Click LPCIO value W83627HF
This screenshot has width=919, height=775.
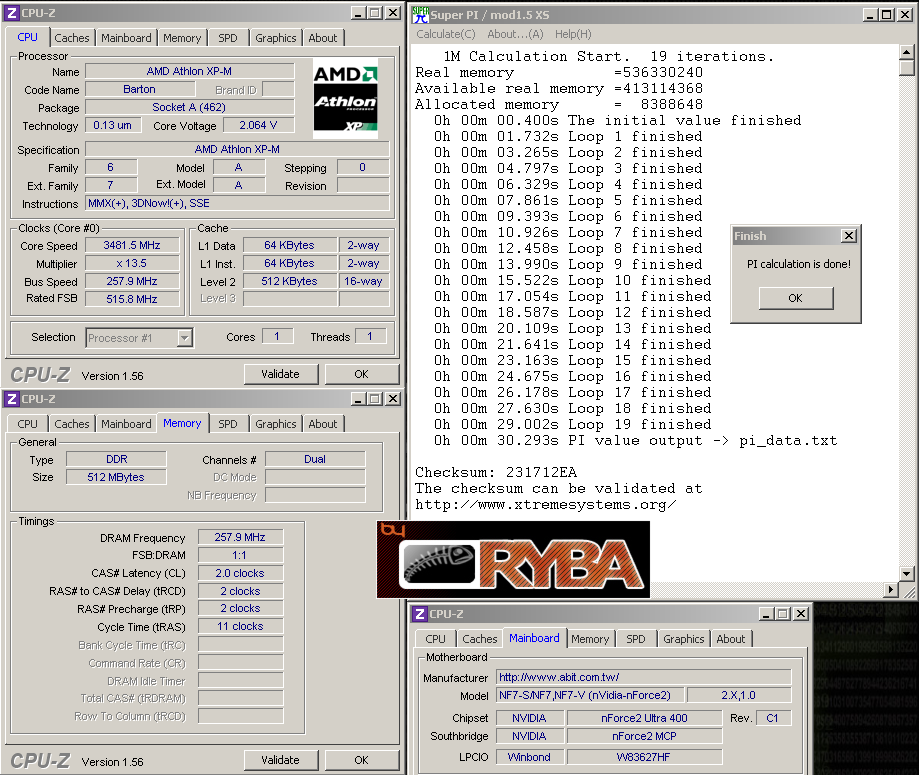pyautogui.click(x=644, y=757)
